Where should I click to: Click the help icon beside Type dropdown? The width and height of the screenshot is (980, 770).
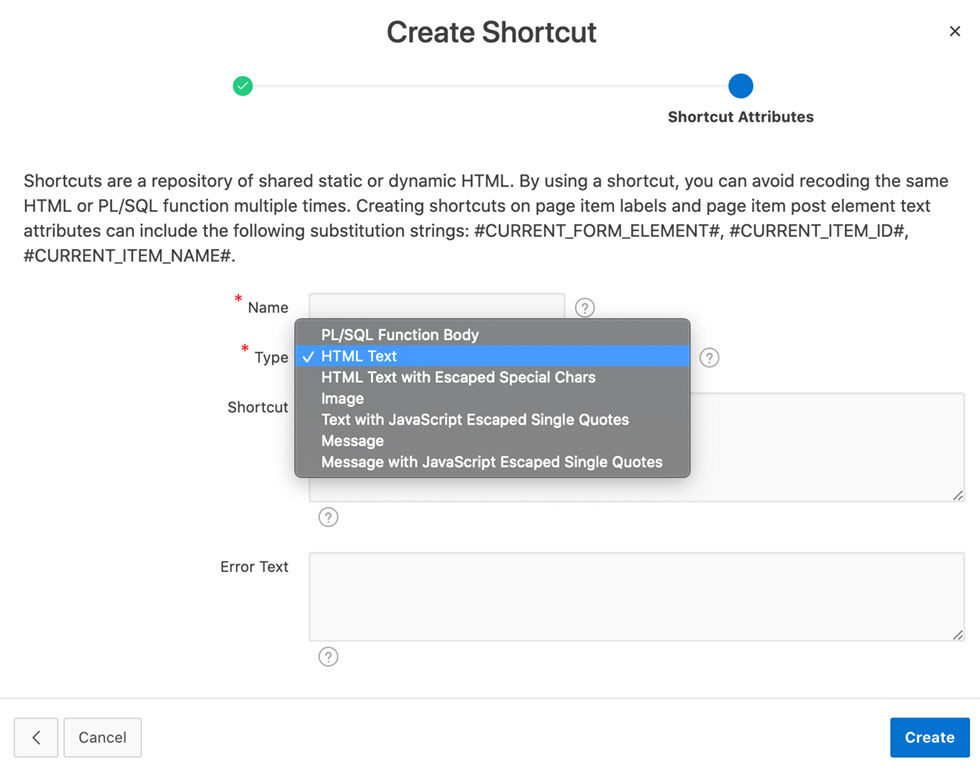pyautogui.click(x=709, y=358)
